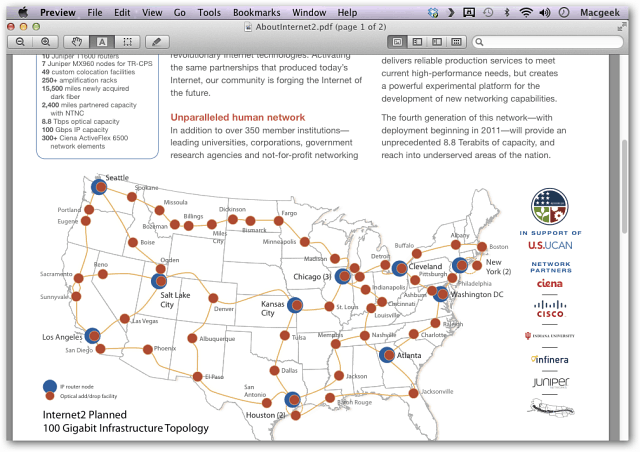The image size is (640, 452).
Task: Open the Help menu
Action: click(x=347, y=13)
